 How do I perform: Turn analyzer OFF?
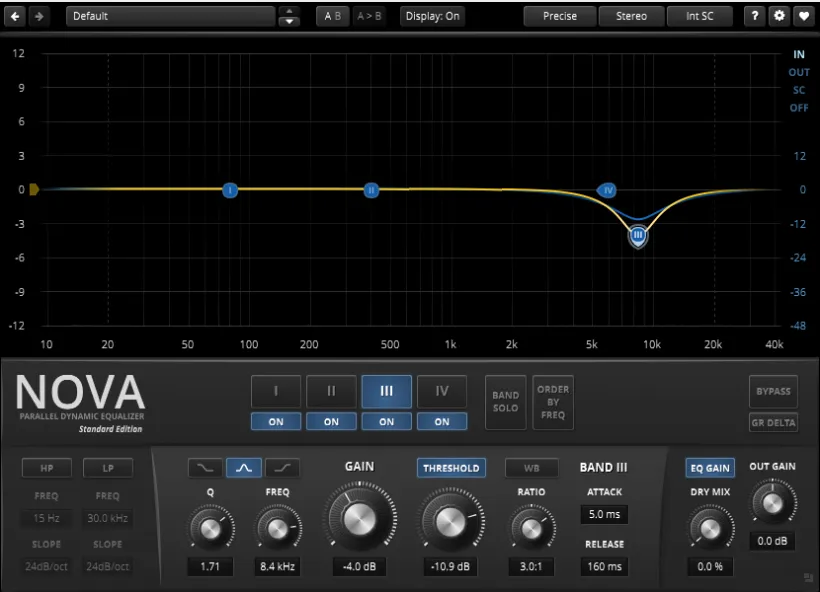[x=799, y=108]
